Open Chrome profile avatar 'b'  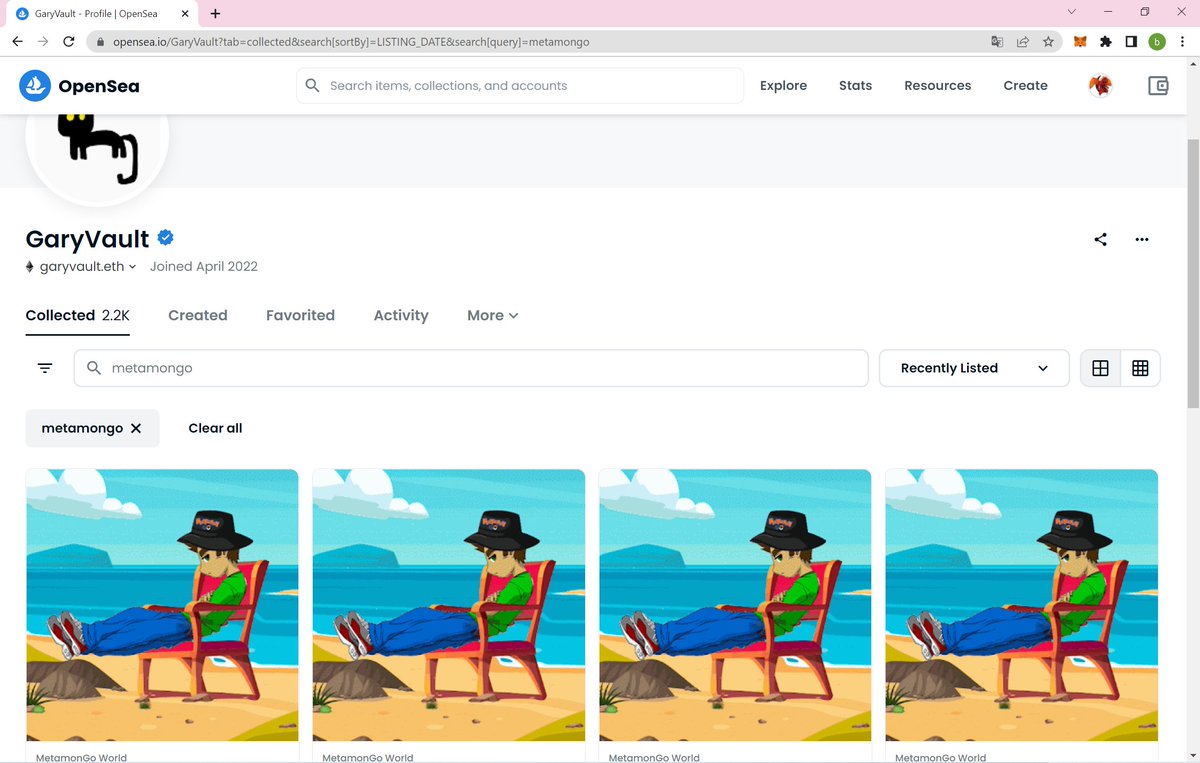click(1157, 42)
